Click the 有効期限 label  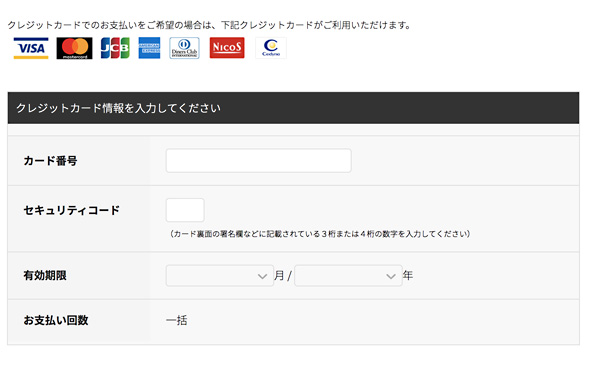coord(45,275)
